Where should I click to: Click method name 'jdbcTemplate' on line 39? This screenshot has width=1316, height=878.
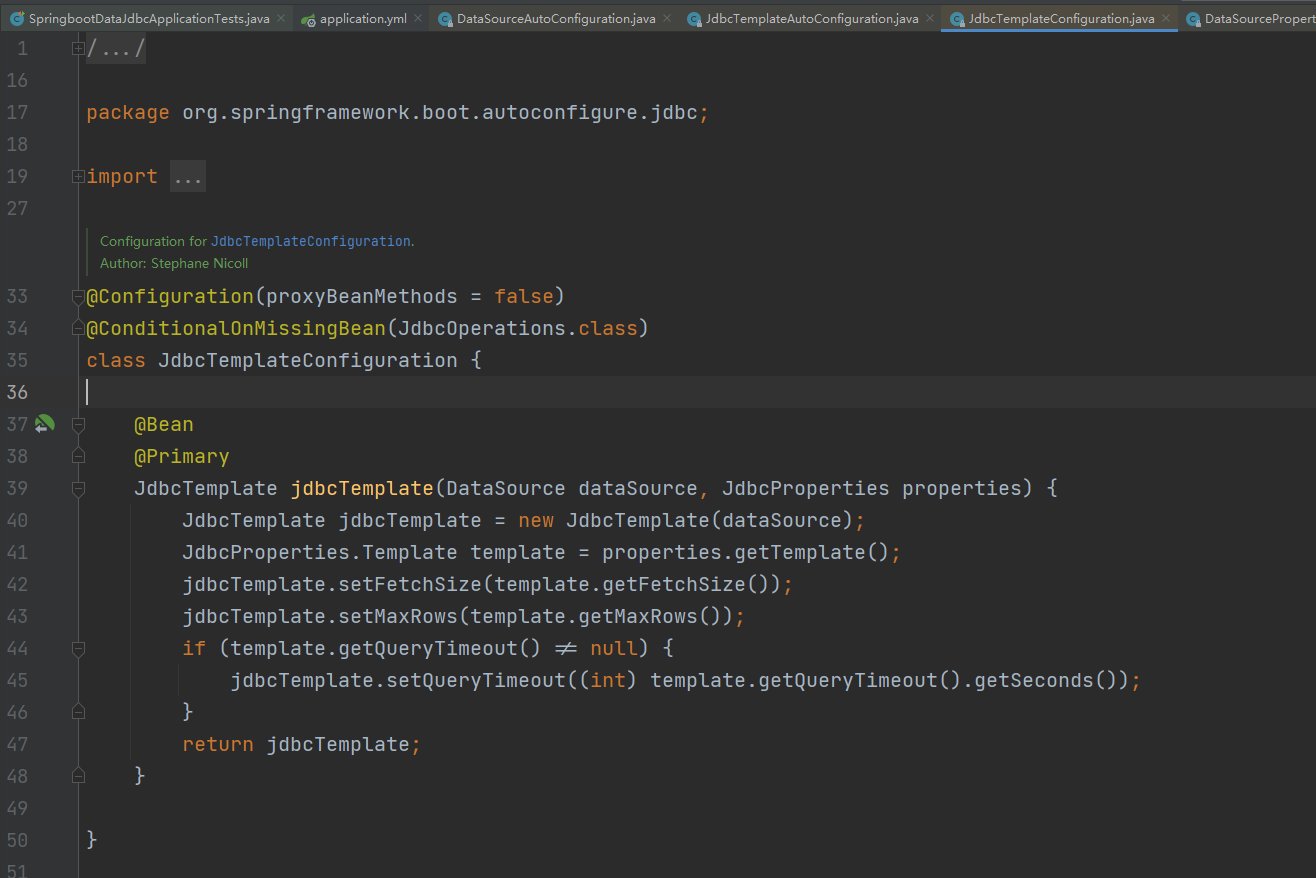362,488
